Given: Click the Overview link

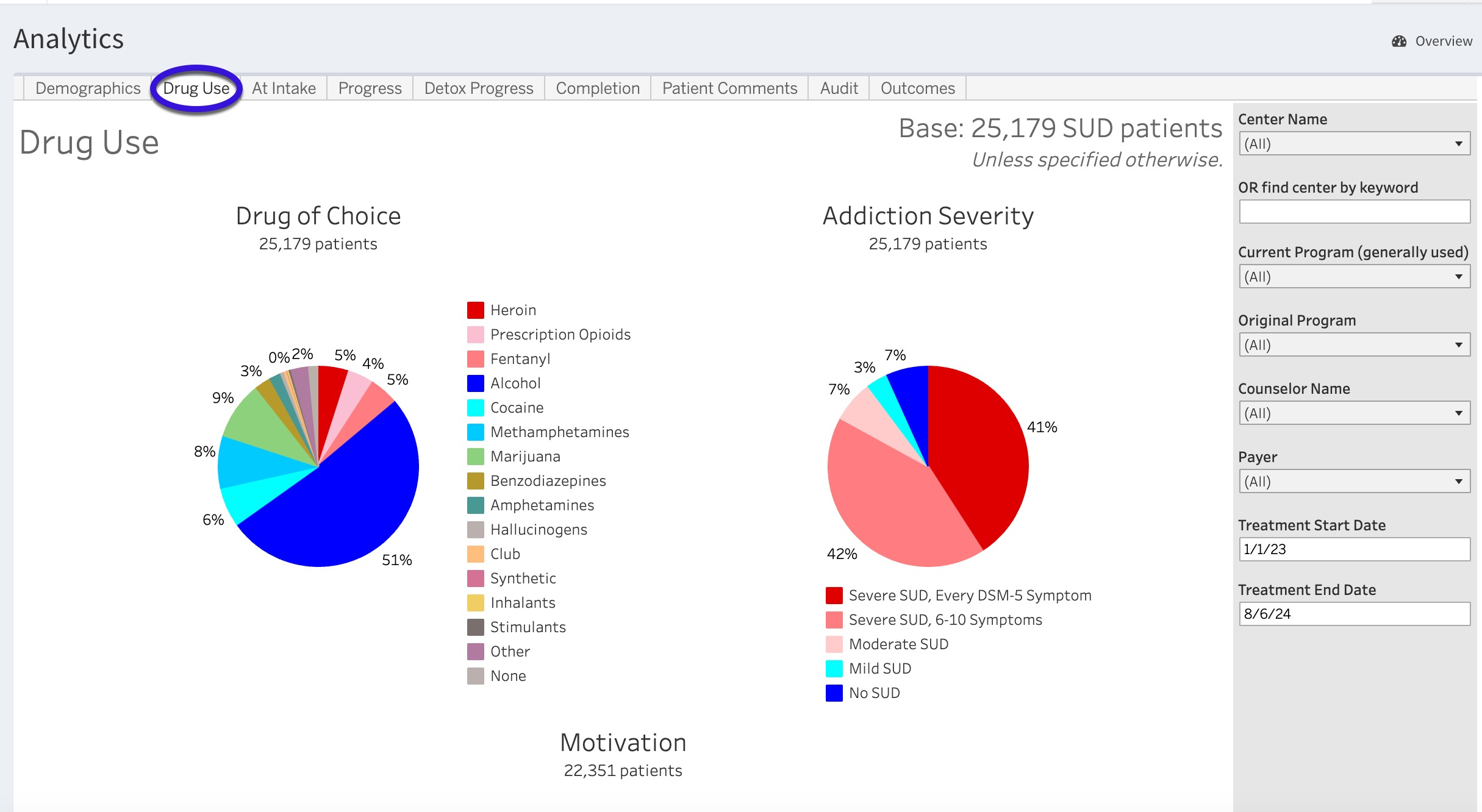Looking at the screenshot, I should coord(1443,41).
